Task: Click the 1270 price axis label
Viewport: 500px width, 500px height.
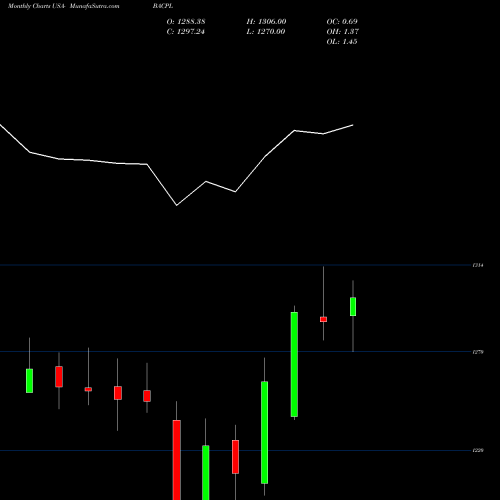Action: [478, 352]
